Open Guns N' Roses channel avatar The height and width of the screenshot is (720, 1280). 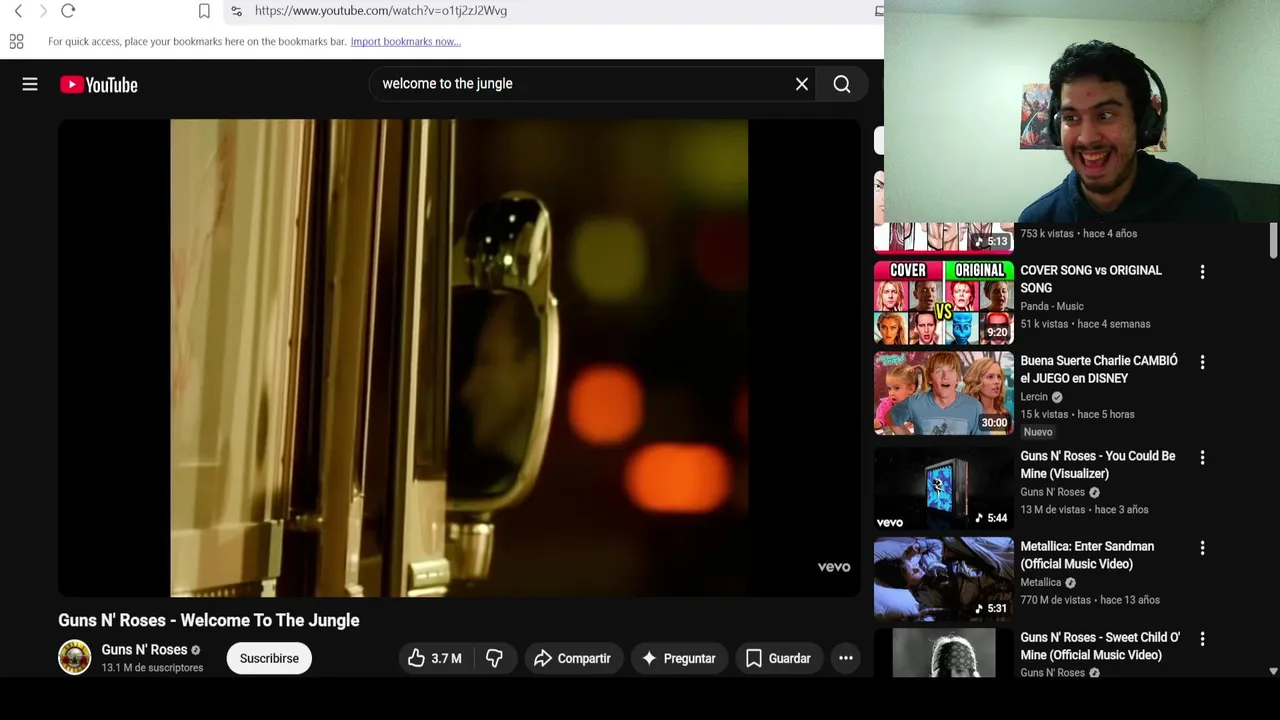(x=74, y=658)
